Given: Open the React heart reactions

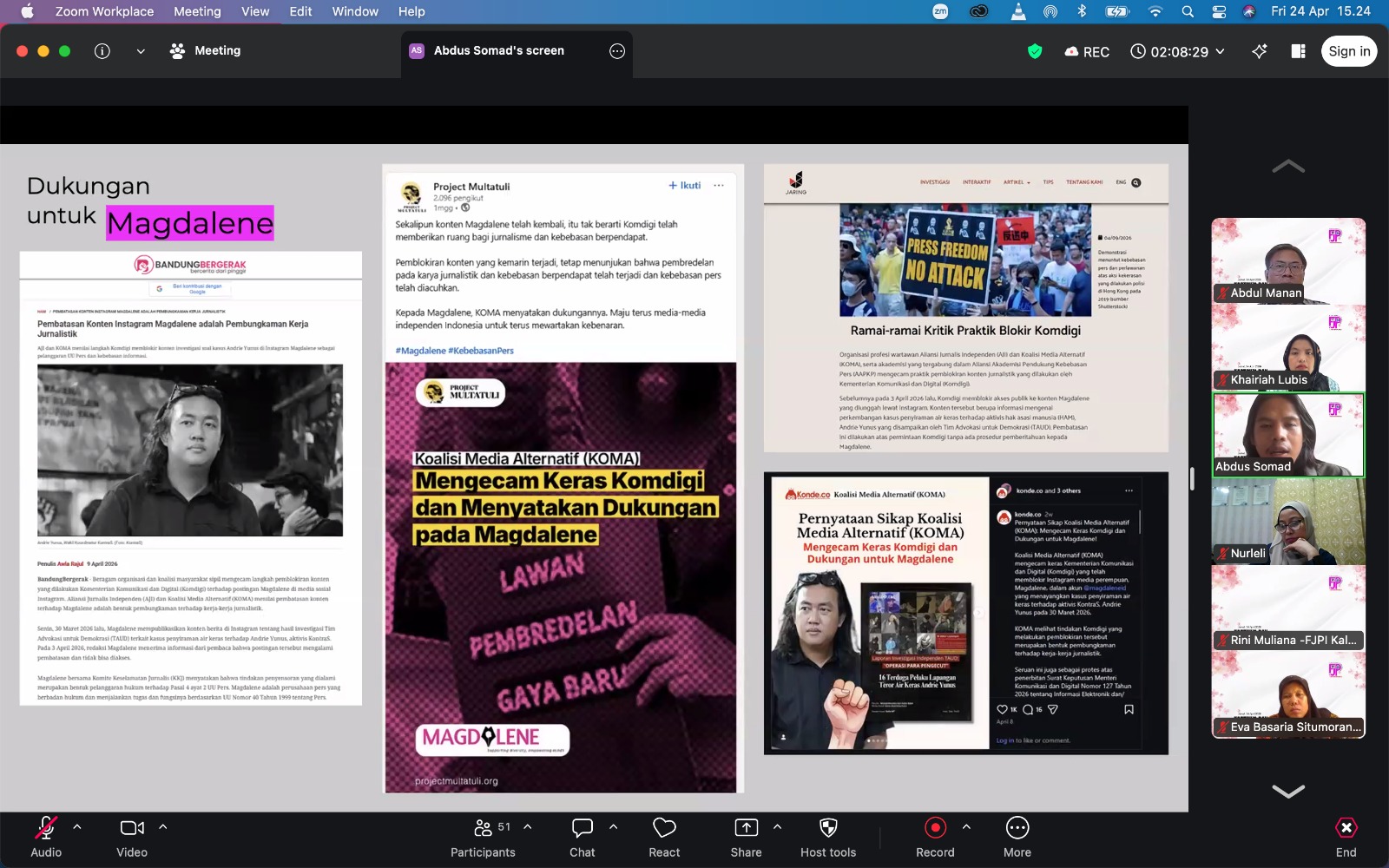Looking at the screenshot, I should [x=664, y=838].
